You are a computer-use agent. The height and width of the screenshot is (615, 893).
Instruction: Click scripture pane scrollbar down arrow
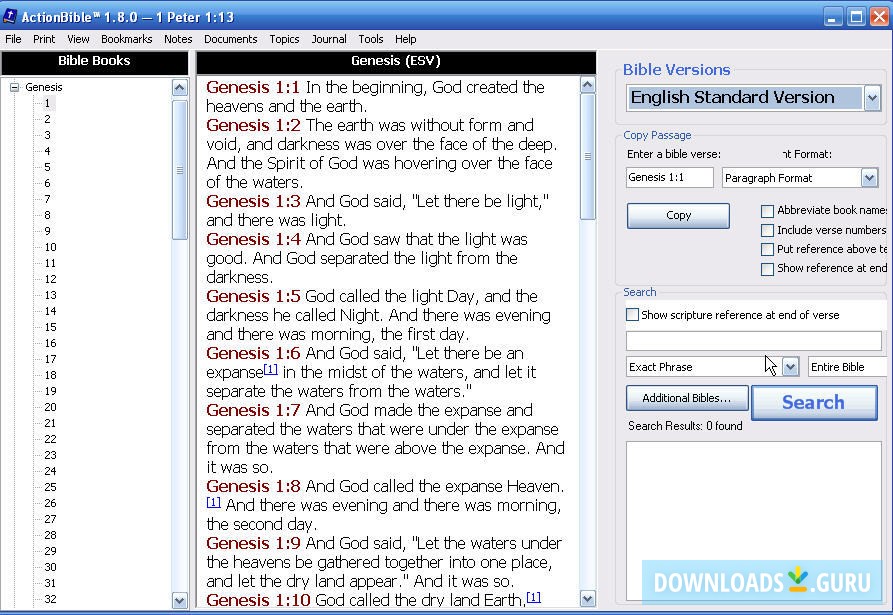tap(588, 598)
